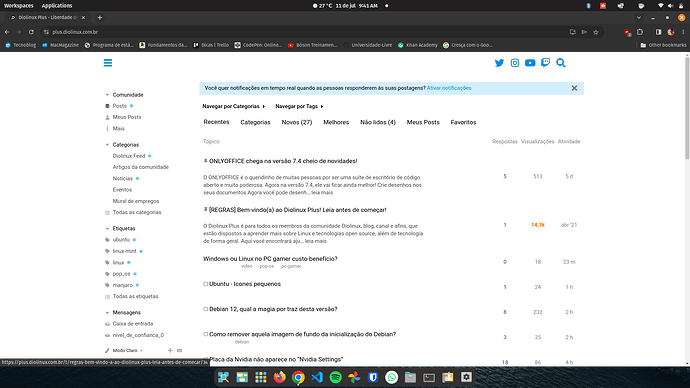Open Ubuntu - Ícones pequenos topic
The width and height of the screenshot is (690, 388).
(245, 284)
